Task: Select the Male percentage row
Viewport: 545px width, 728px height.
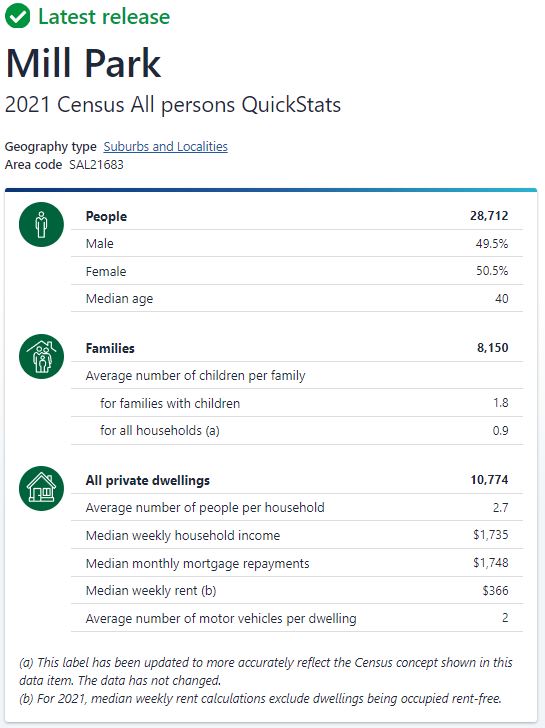Action: (297, 243)
